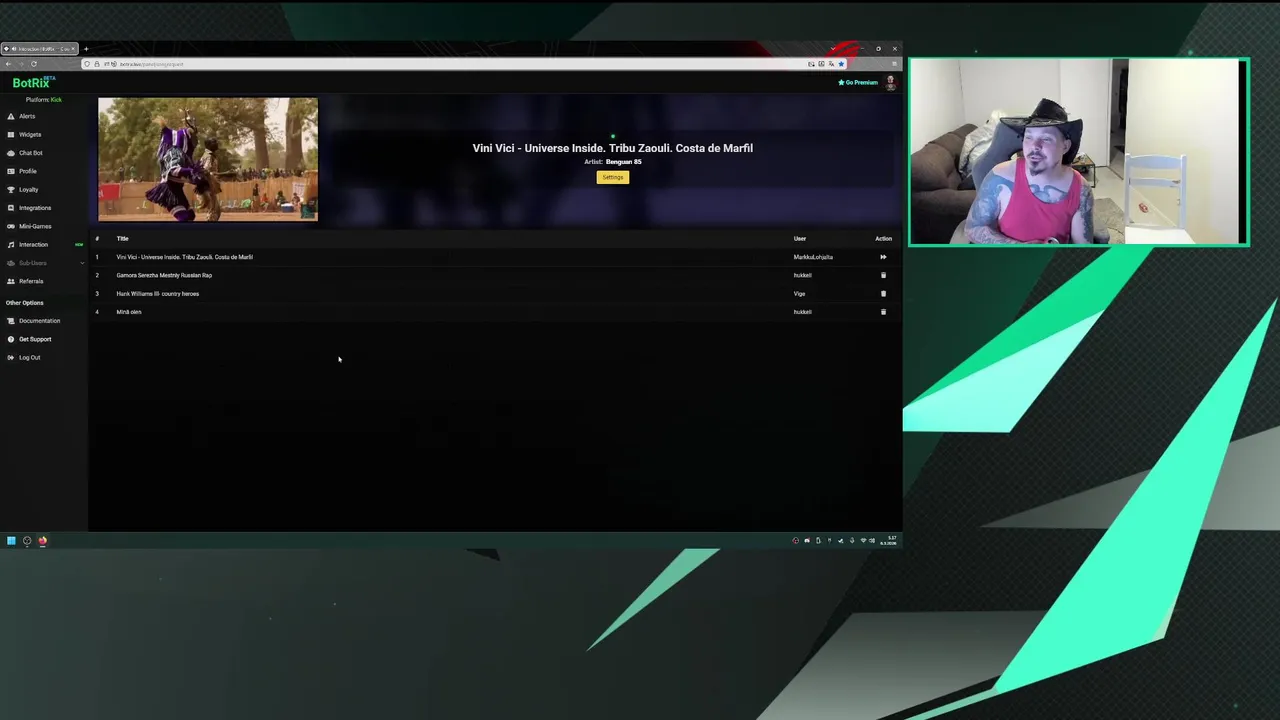Screen dimensions: 1280x720
Task: Click the Chat Bot cloud icon
Action: 11,153
